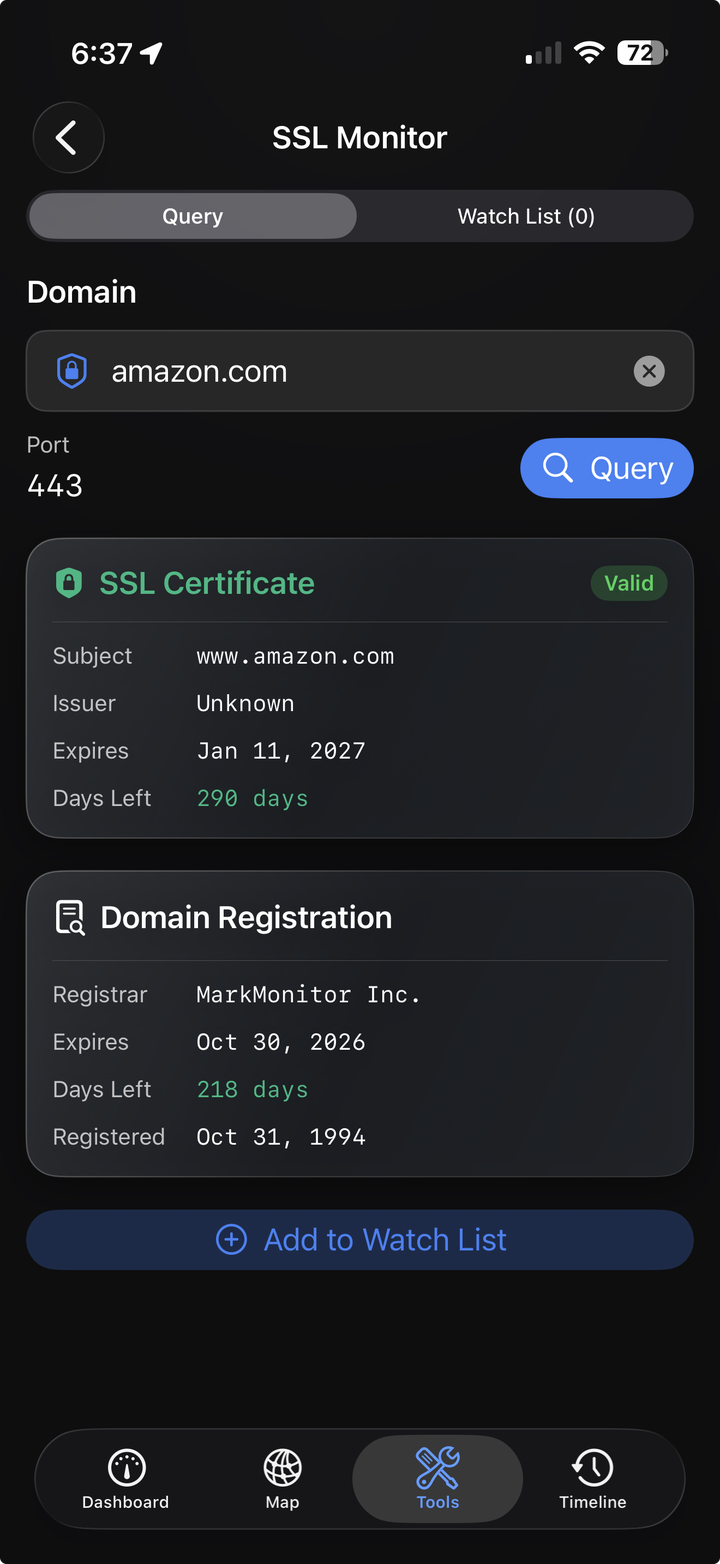Tap the Wi-Fi icon in status bar
Viewport: 720px width, 1564px height.
click(589, 53)
